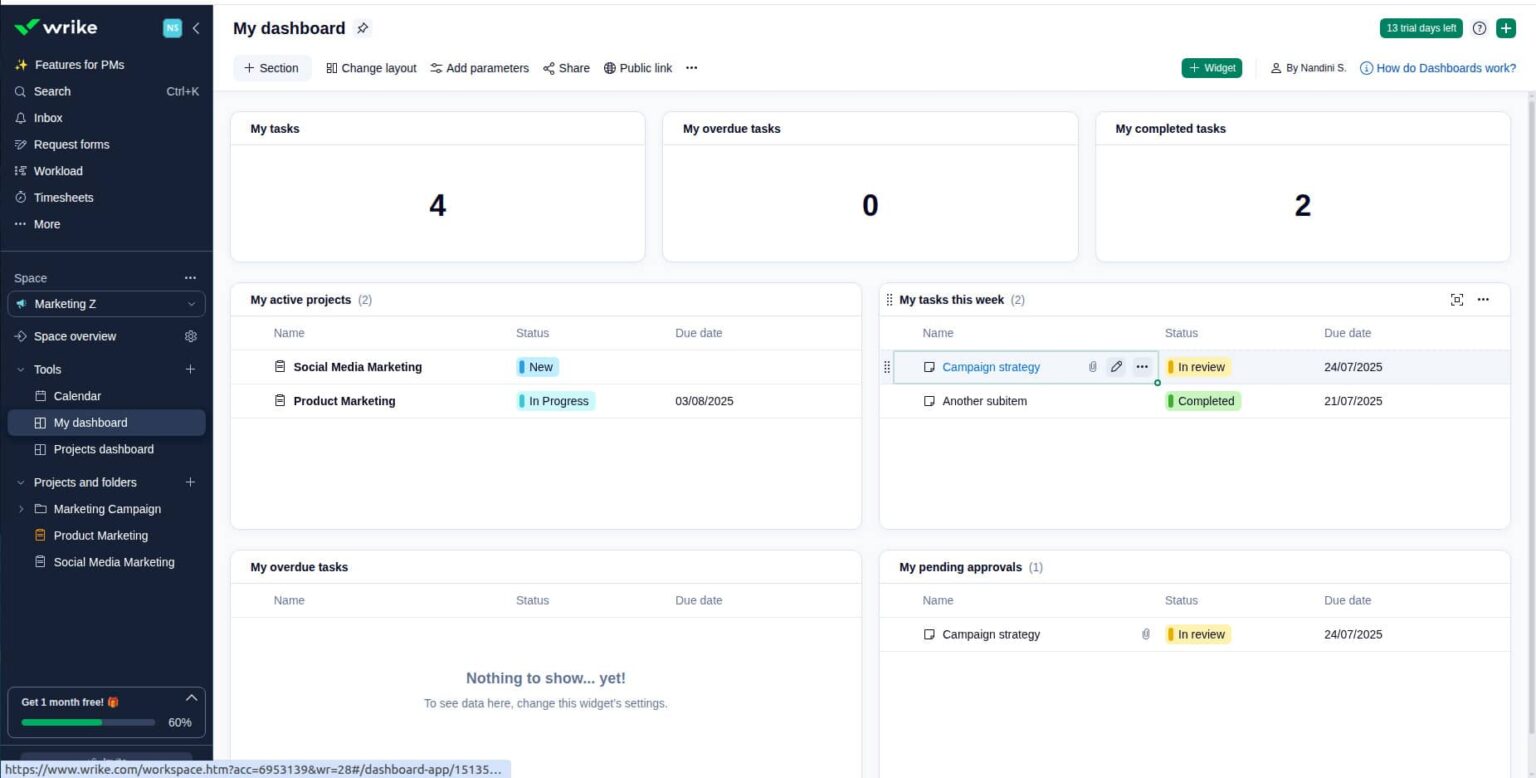Viewport: 1536px width, 778px height.
Task: Attach a file to Campaign strategy task
Action: point(1092,367)
